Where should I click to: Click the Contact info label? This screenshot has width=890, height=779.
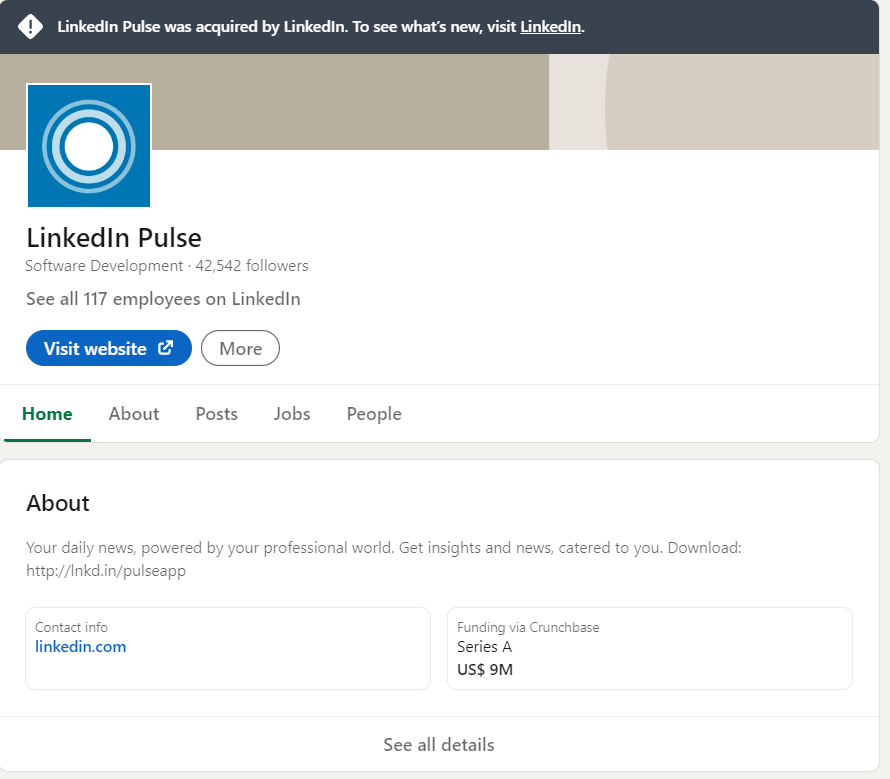72,627
